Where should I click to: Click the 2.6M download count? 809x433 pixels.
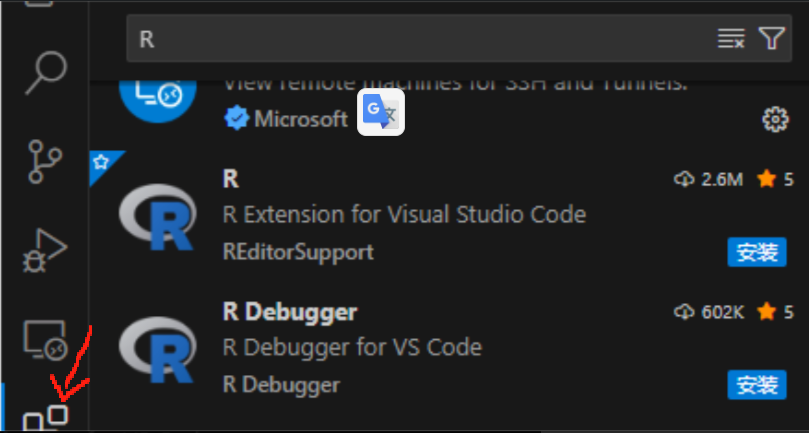(708, 180)
